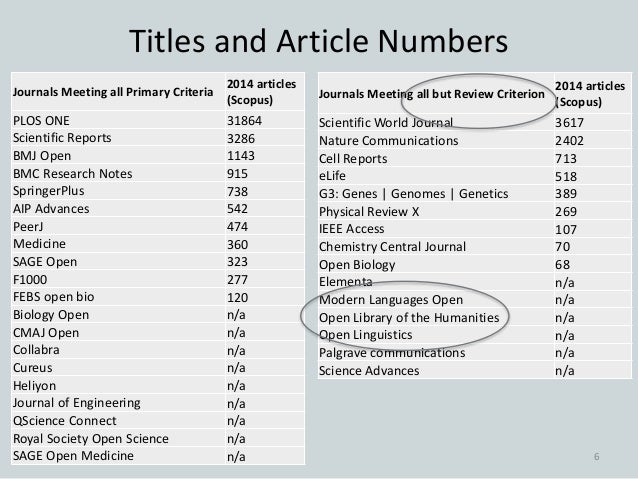Select the 'eLife' entry
Screen dimensions: 638x479
click(x=332, y=176)
